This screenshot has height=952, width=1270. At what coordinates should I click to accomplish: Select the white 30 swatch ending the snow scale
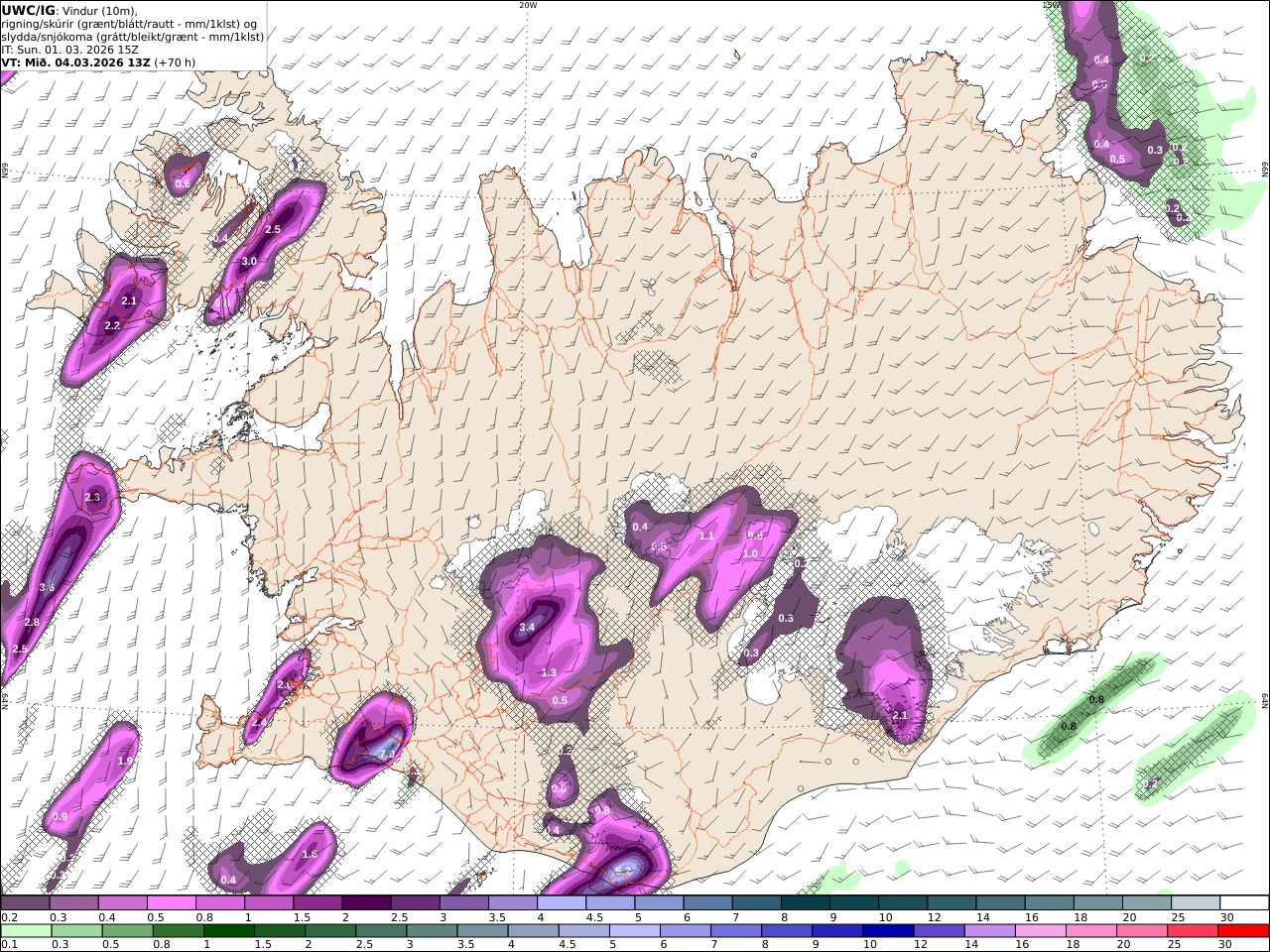1244,902
